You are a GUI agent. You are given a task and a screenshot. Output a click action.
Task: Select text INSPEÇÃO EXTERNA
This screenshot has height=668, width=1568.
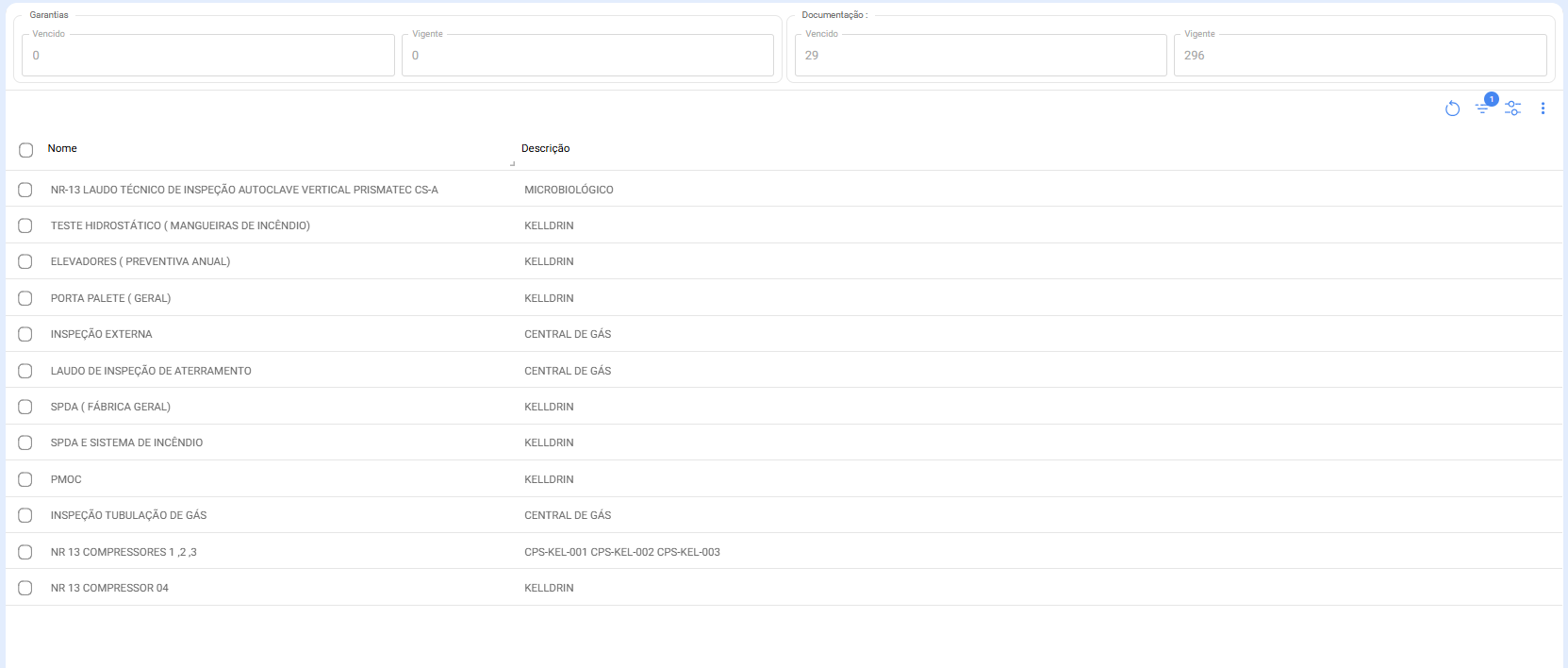[x=101, y=334]
